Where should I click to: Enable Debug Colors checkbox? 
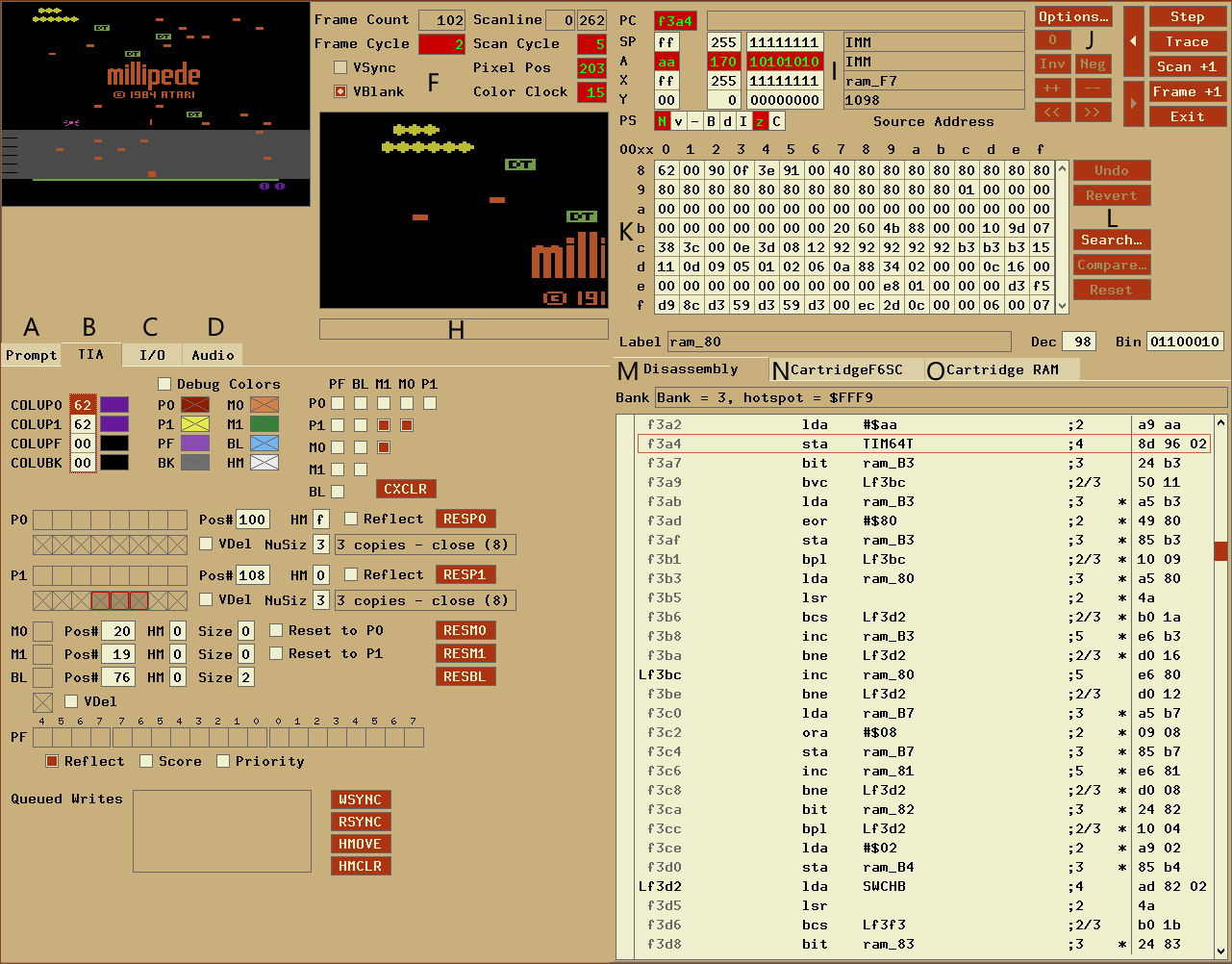coord(163,384)
